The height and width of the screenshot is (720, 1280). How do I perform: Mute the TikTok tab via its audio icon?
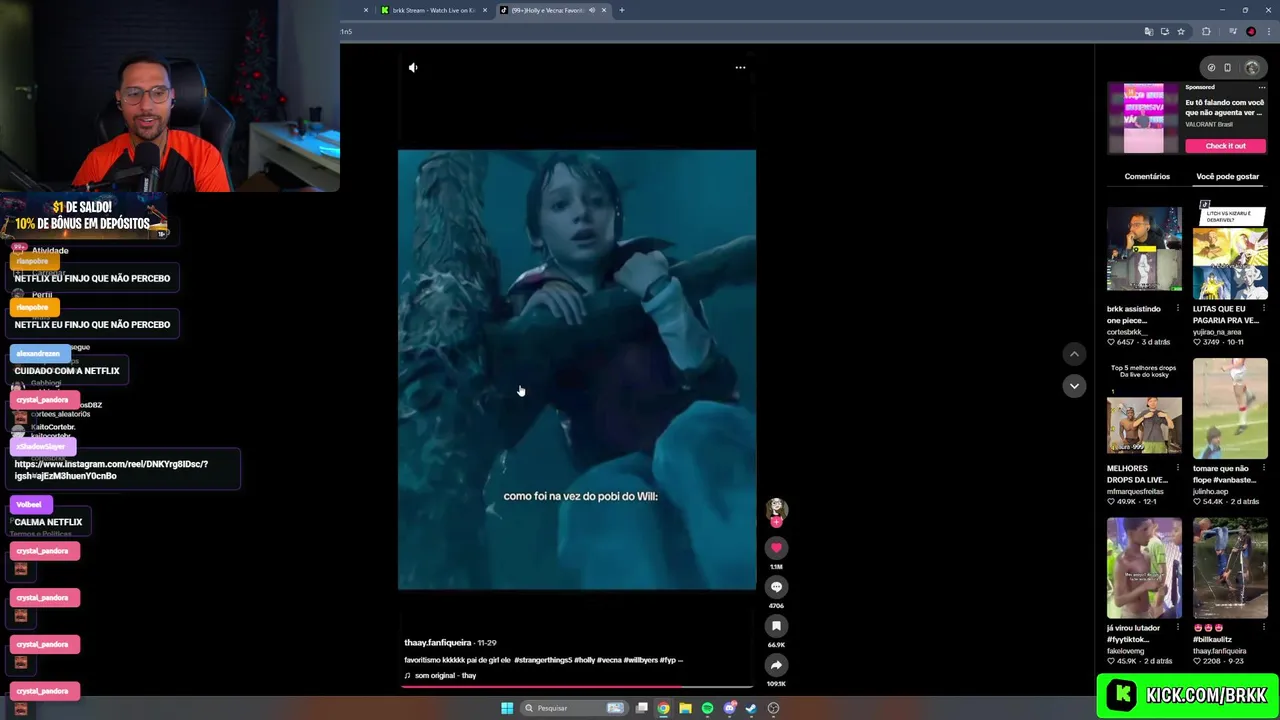point(591,10)
